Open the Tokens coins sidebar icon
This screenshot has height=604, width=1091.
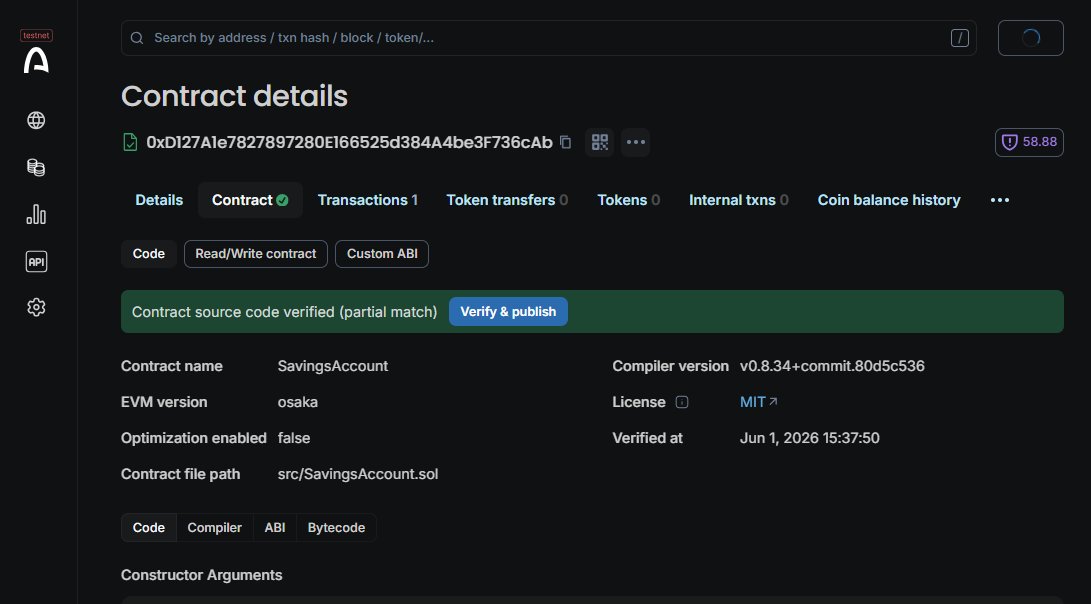36,168
